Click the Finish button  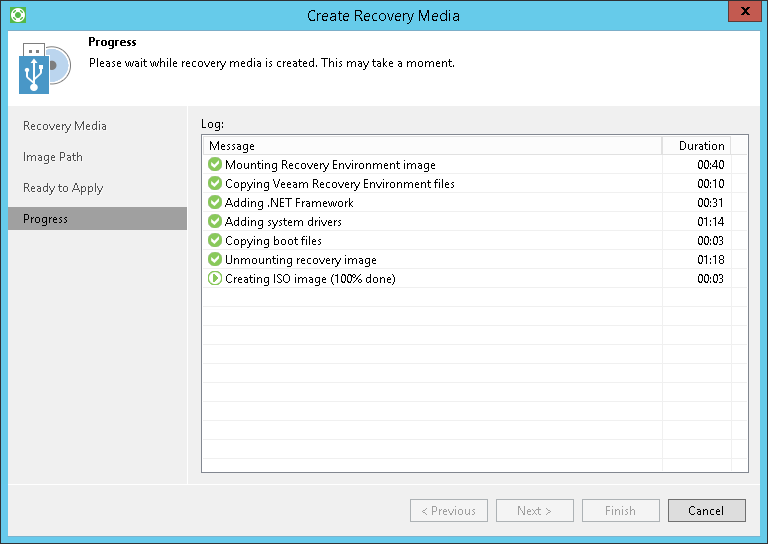coord(620,511)
